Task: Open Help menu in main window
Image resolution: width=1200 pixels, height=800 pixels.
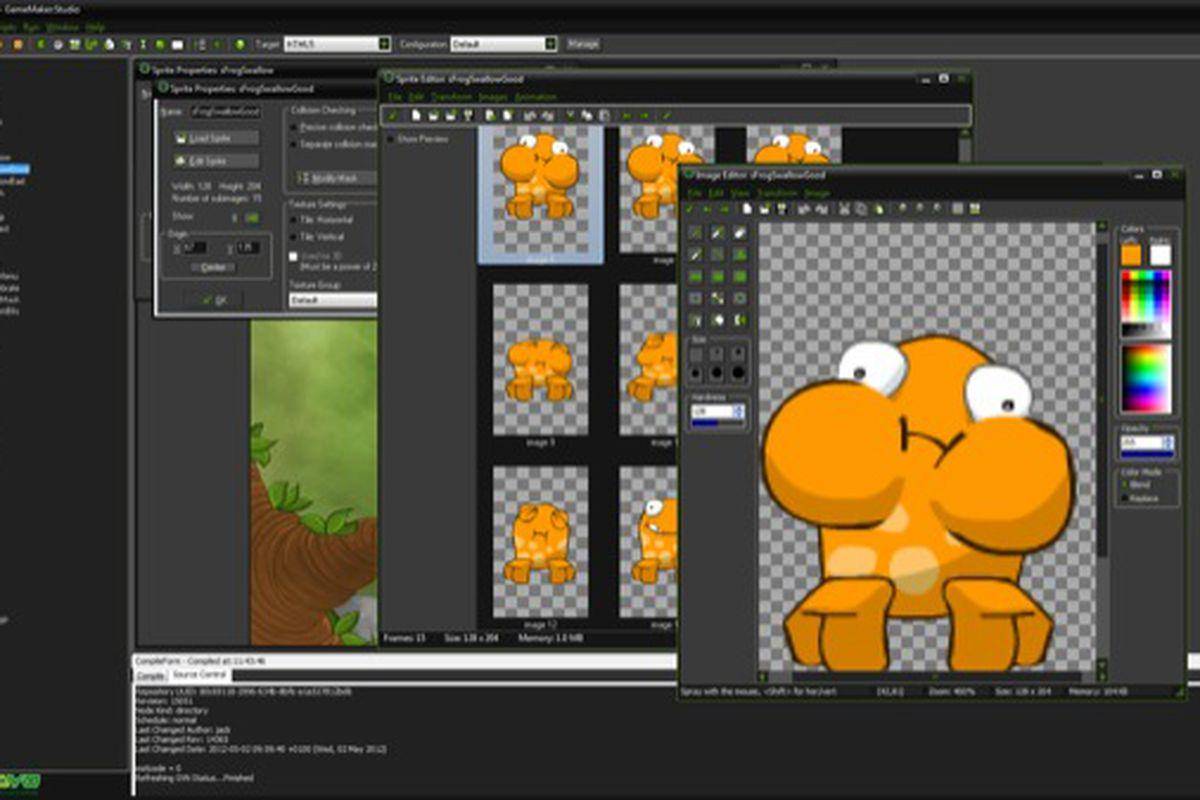Action: pos(95,26)
